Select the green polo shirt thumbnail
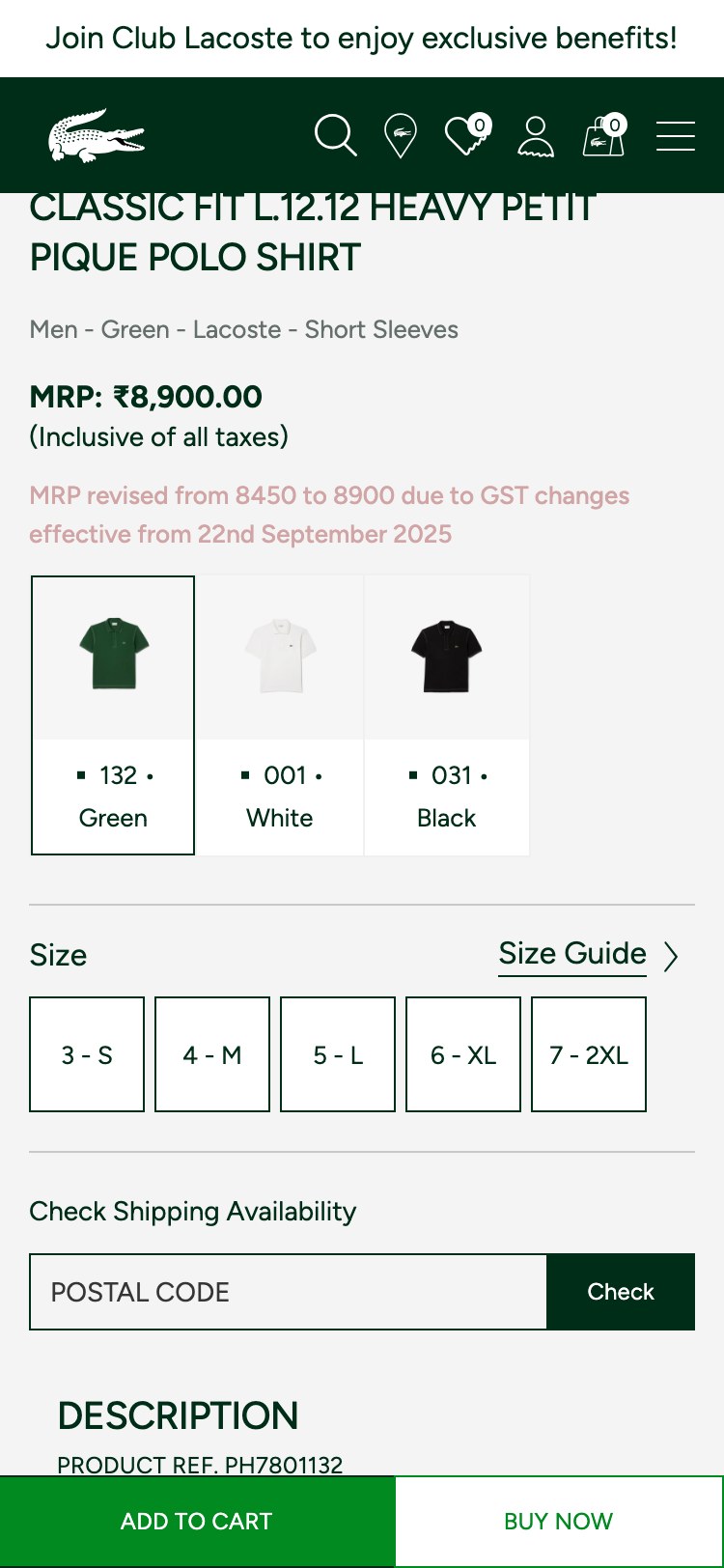This screenshot has height=1568, width=724. pos(113,656)
